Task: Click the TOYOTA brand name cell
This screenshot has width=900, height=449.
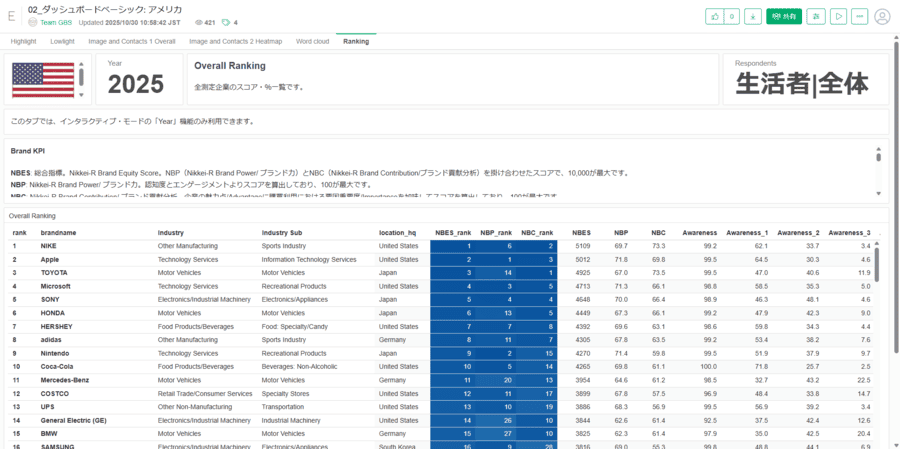Action: pyautogui.click(x=54, y=273)
